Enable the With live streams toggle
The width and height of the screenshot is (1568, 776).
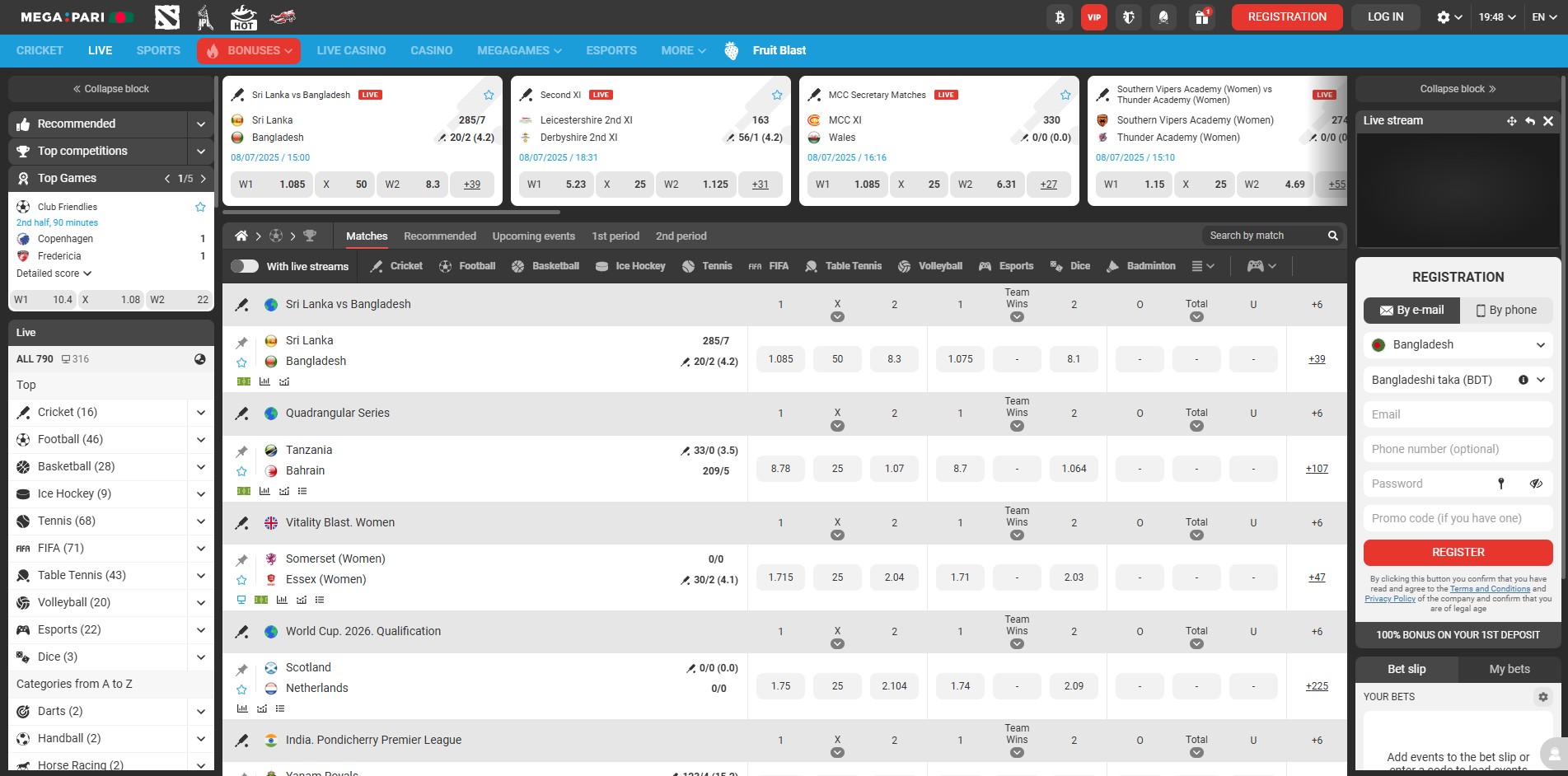[x=245, y=266]
